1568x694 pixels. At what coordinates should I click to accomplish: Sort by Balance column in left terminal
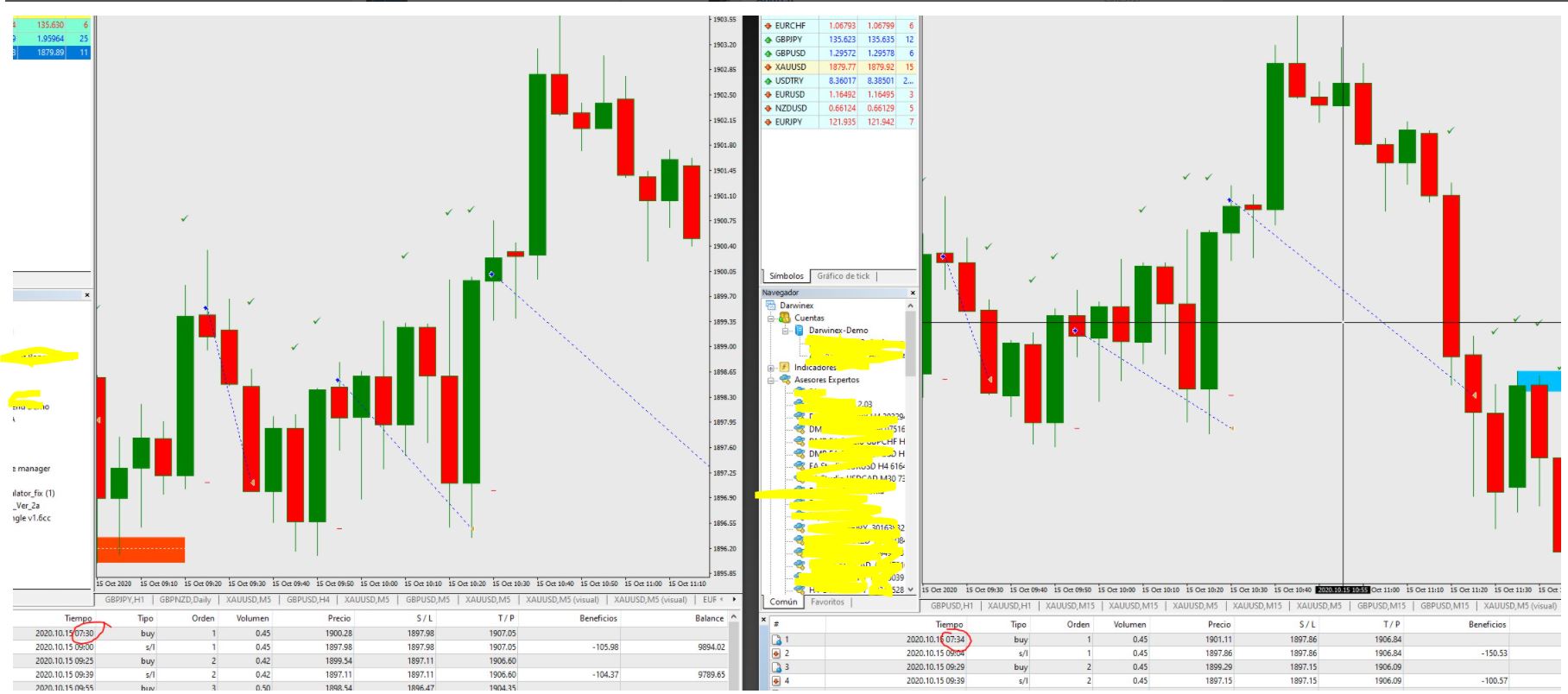(710, 618)
